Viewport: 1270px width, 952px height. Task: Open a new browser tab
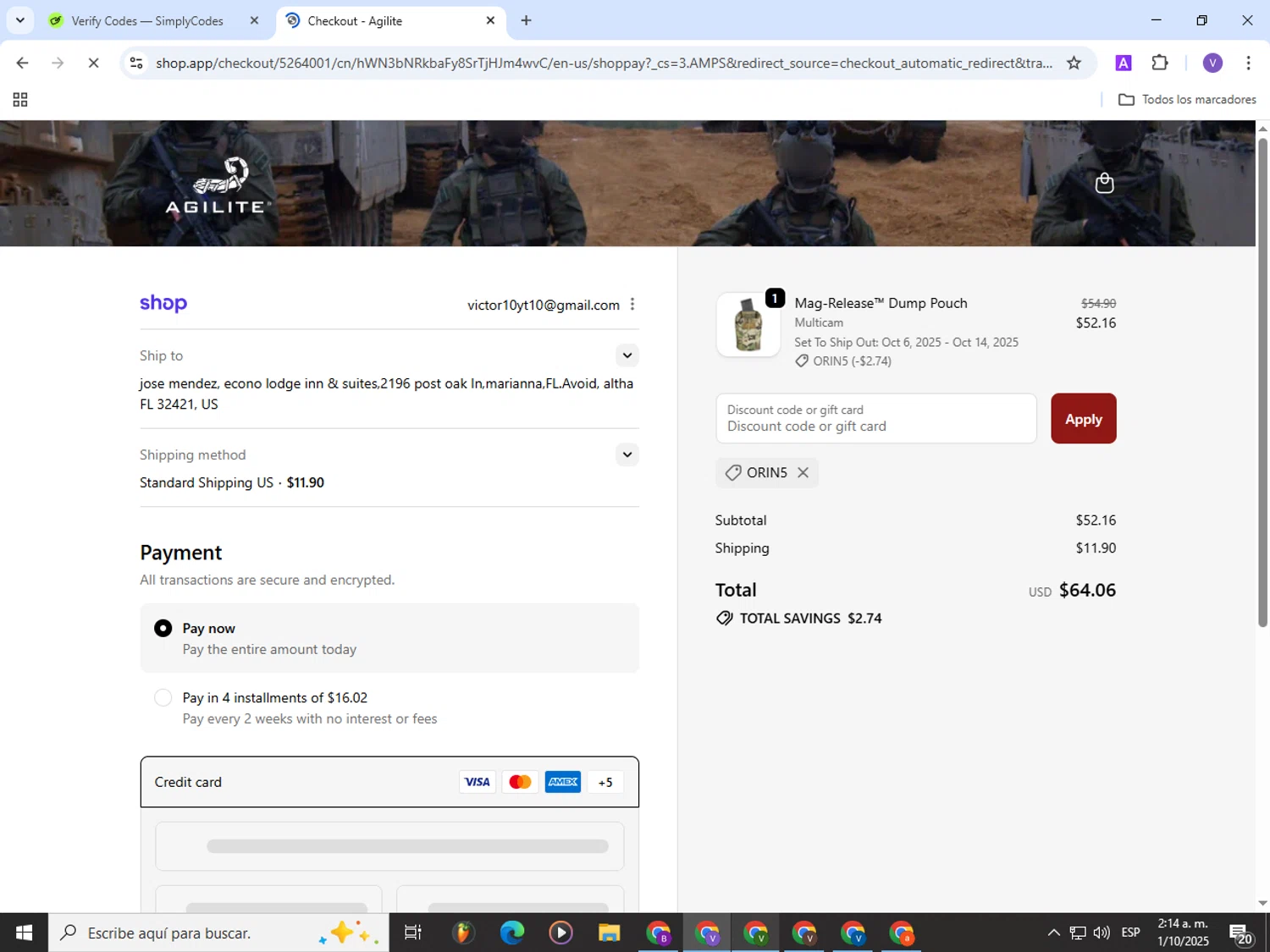point(526,20)
